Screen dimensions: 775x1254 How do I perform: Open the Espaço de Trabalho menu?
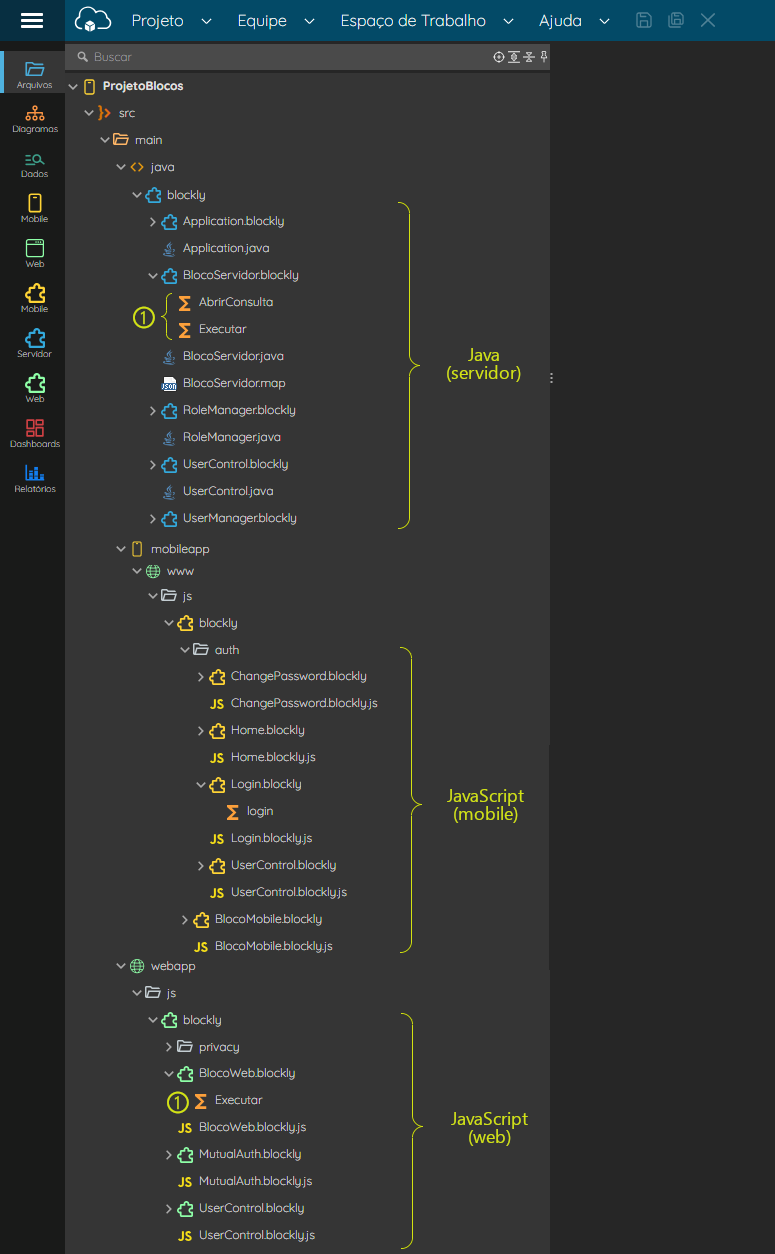427,20
